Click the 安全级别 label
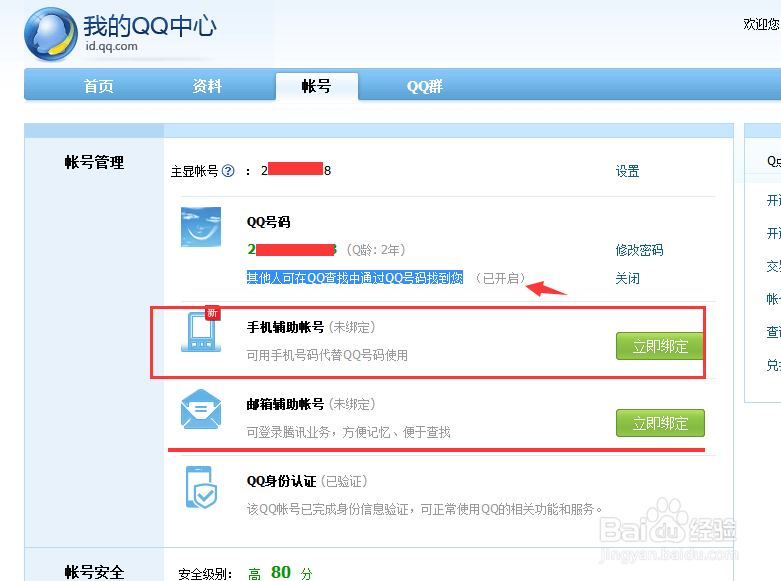This screenshot has height=581, width=781. [x=205, y=574]
